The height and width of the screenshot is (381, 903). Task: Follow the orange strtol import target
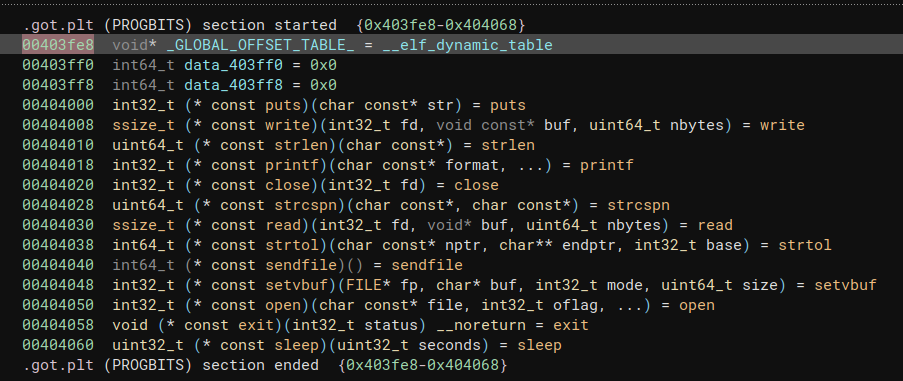pos(805,245)
